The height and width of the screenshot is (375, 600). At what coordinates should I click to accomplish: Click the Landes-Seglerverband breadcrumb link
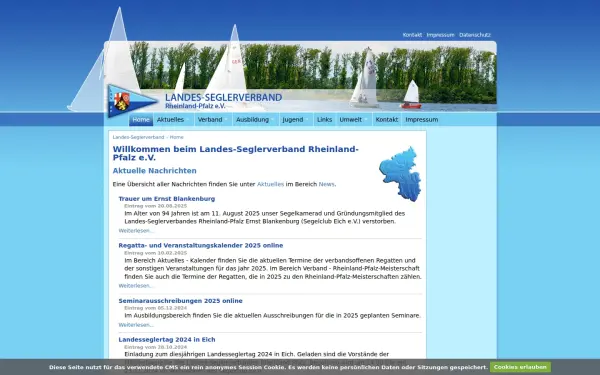coord(138,137)
